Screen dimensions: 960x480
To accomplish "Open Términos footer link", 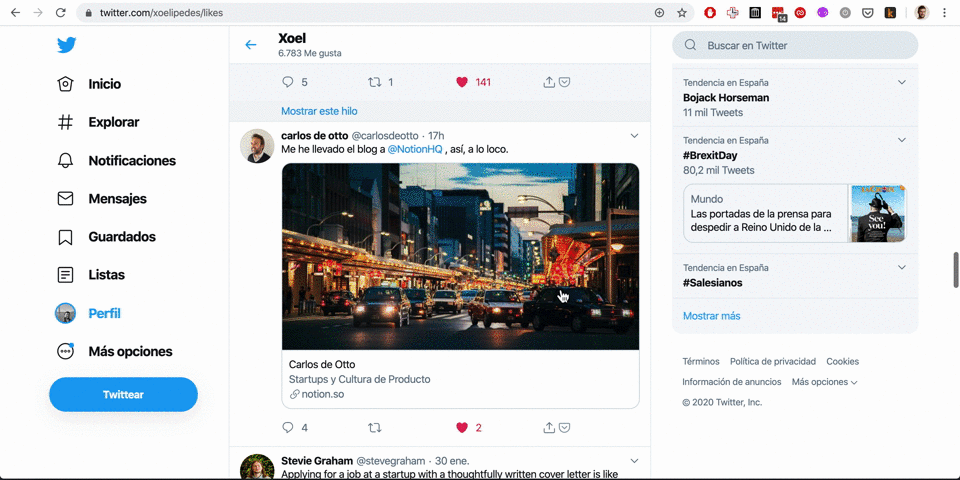I will [701, 361].
